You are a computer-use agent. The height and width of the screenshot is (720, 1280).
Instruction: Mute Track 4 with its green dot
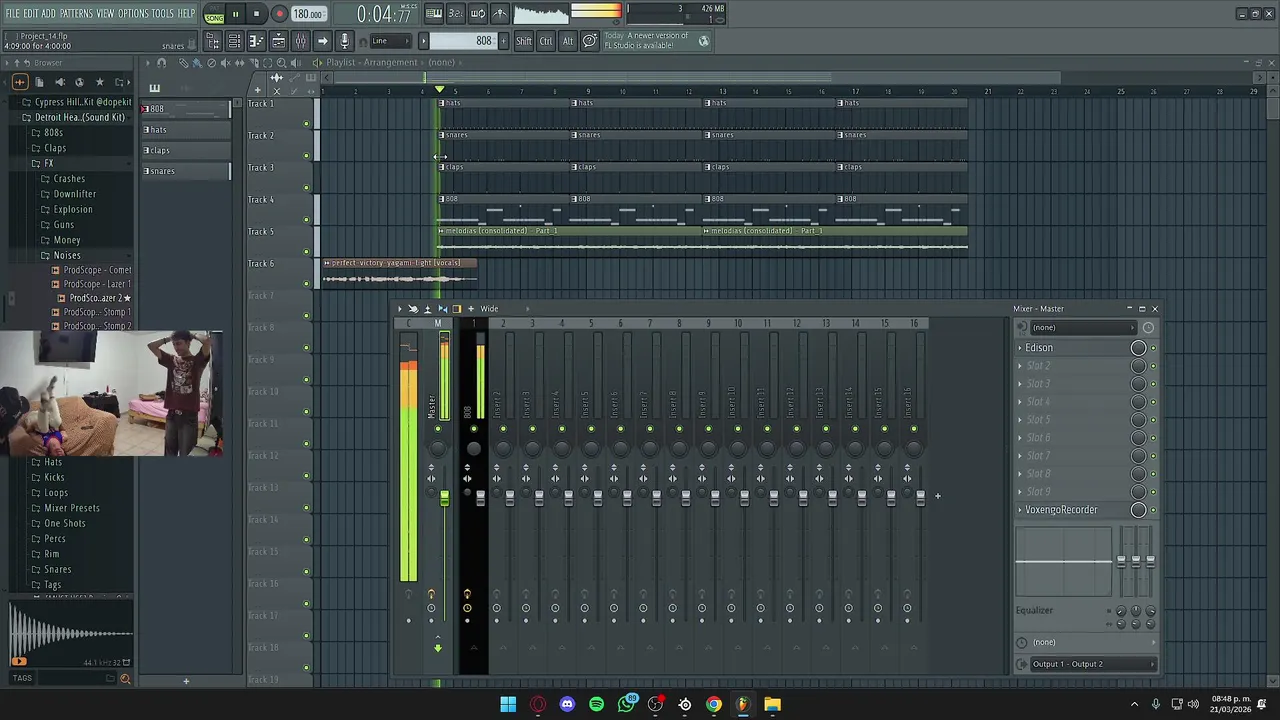pyautogui.click(x=307, y=220)
